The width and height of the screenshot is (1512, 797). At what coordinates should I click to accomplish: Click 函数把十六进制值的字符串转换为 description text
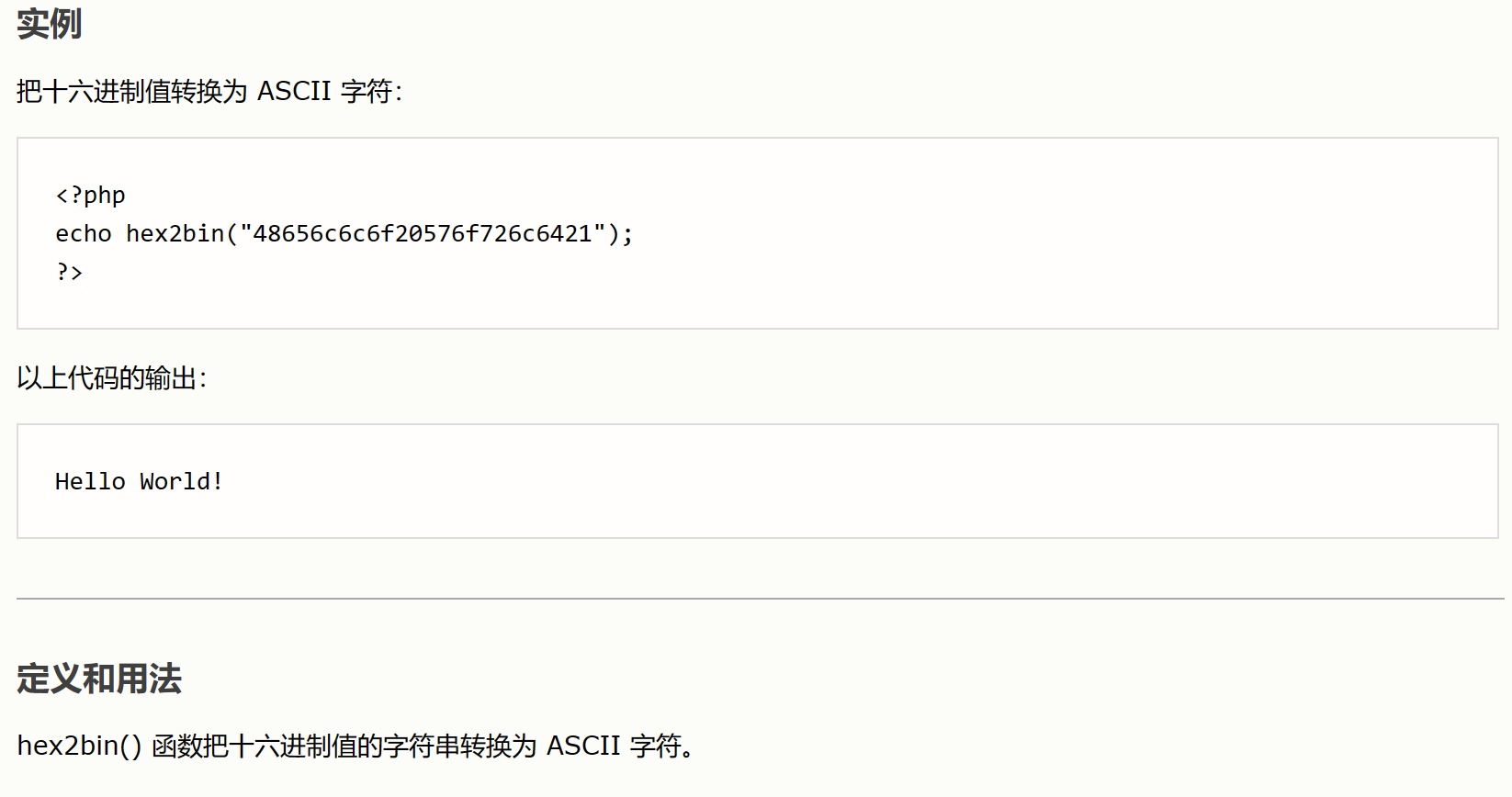click(x=344, y=746)
